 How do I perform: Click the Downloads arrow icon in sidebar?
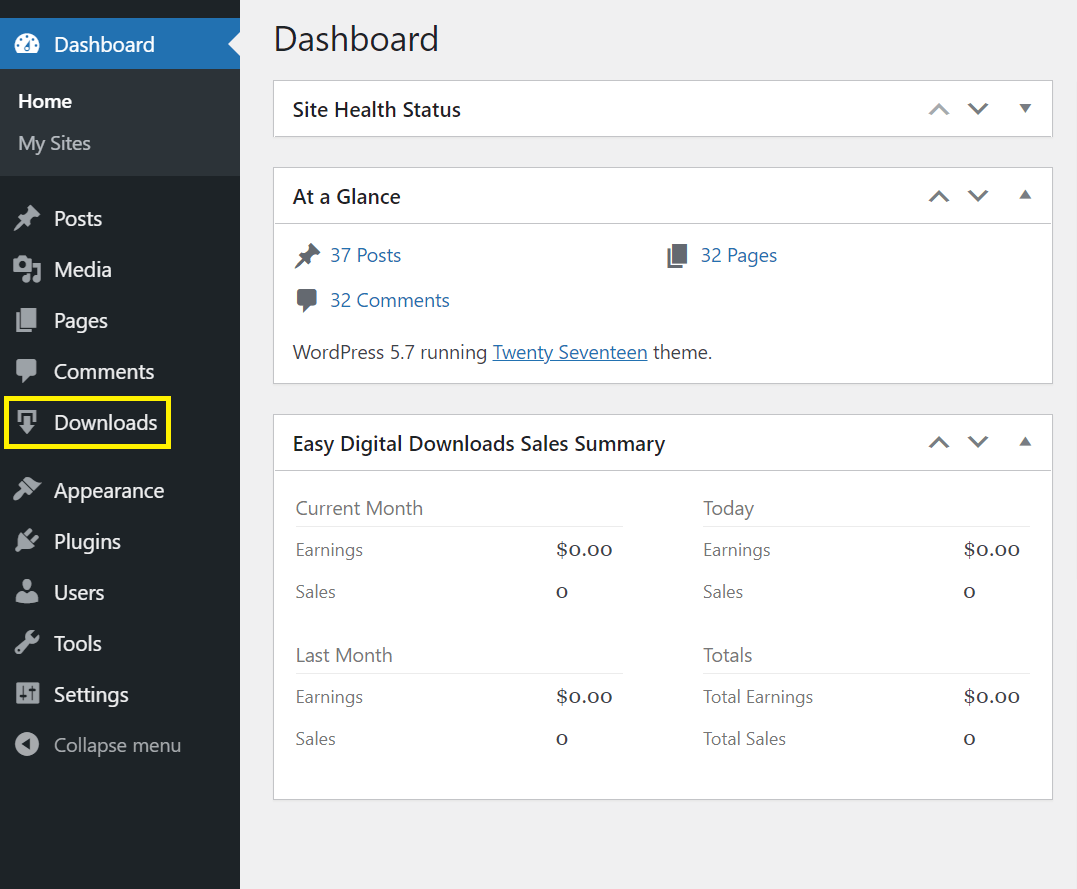[x=27, y=422]
